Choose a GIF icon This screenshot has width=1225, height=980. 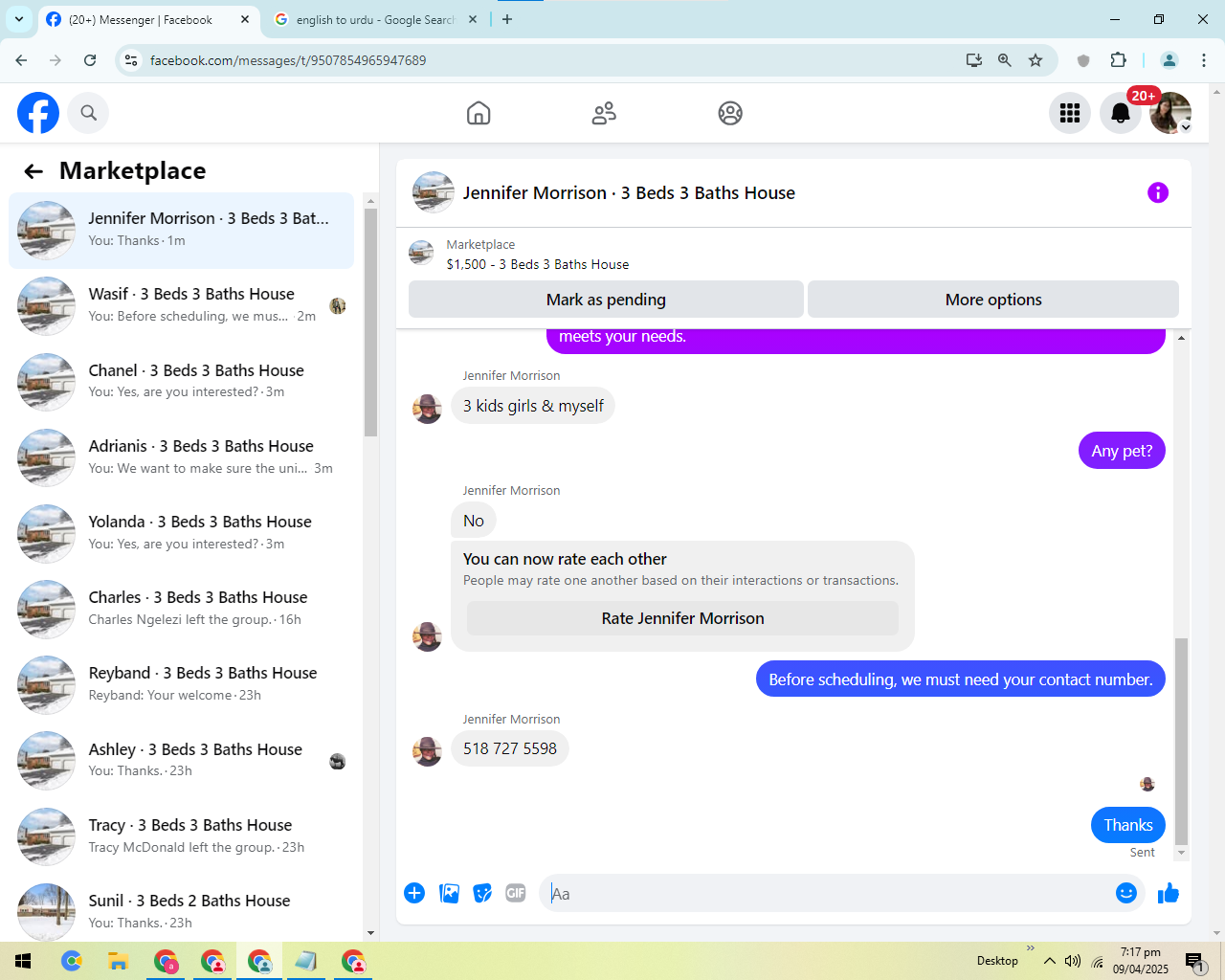point(516,893)
